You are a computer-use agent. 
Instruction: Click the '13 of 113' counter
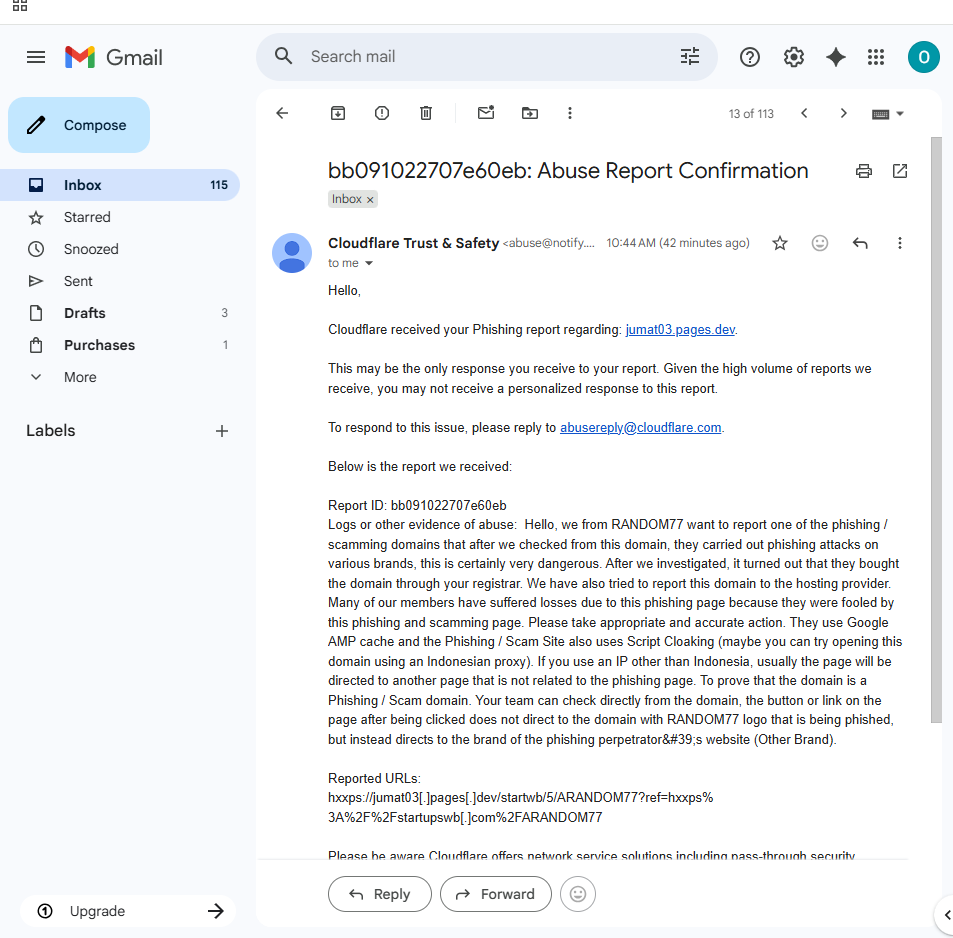click(751, 114)
